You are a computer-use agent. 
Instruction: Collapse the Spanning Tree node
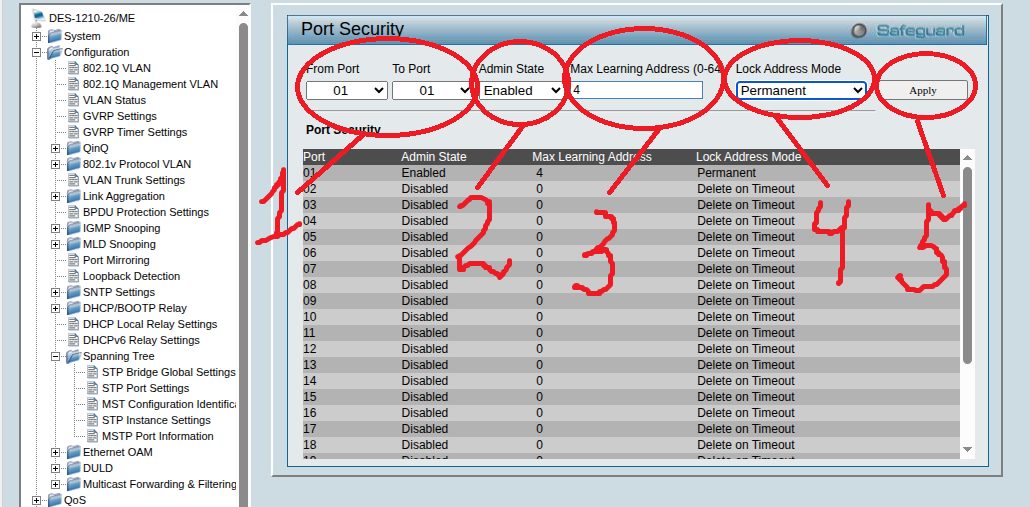pyautogui.click(x=56, y=356)
